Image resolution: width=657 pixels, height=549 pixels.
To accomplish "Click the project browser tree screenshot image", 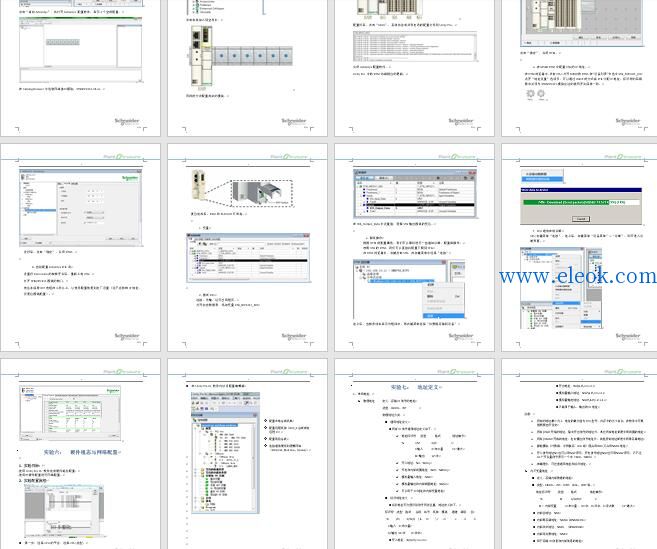I will tap(225, 453).
